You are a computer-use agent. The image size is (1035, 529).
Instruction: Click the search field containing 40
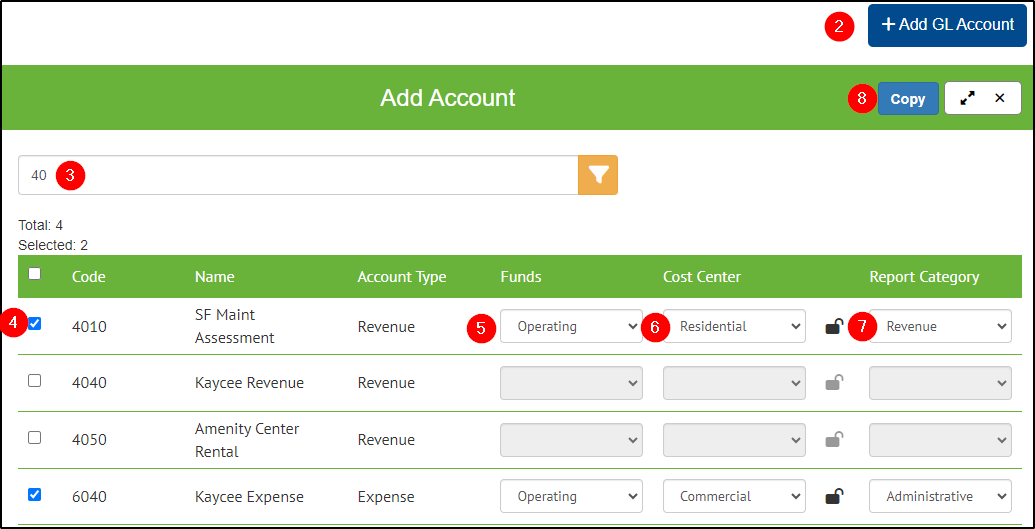pyautogui.click(x=298, y=175)
